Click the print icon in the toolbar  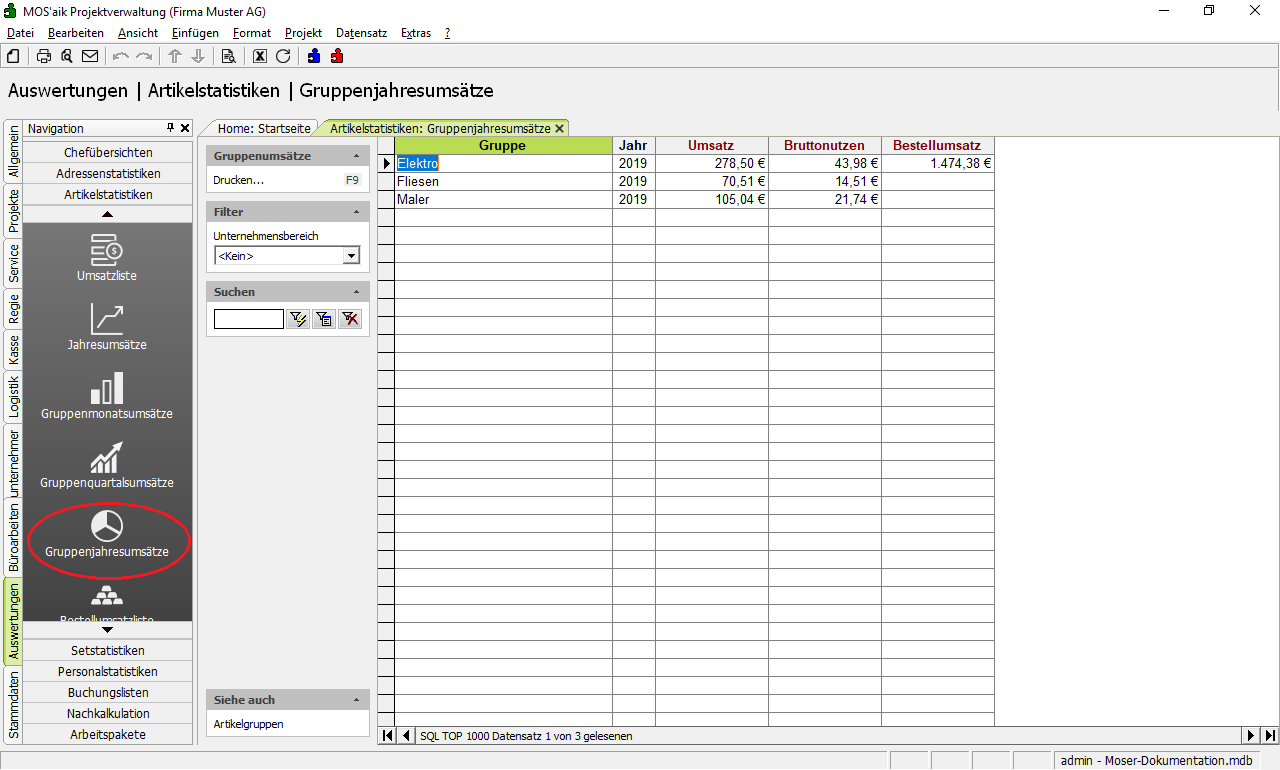pos(44,56)
